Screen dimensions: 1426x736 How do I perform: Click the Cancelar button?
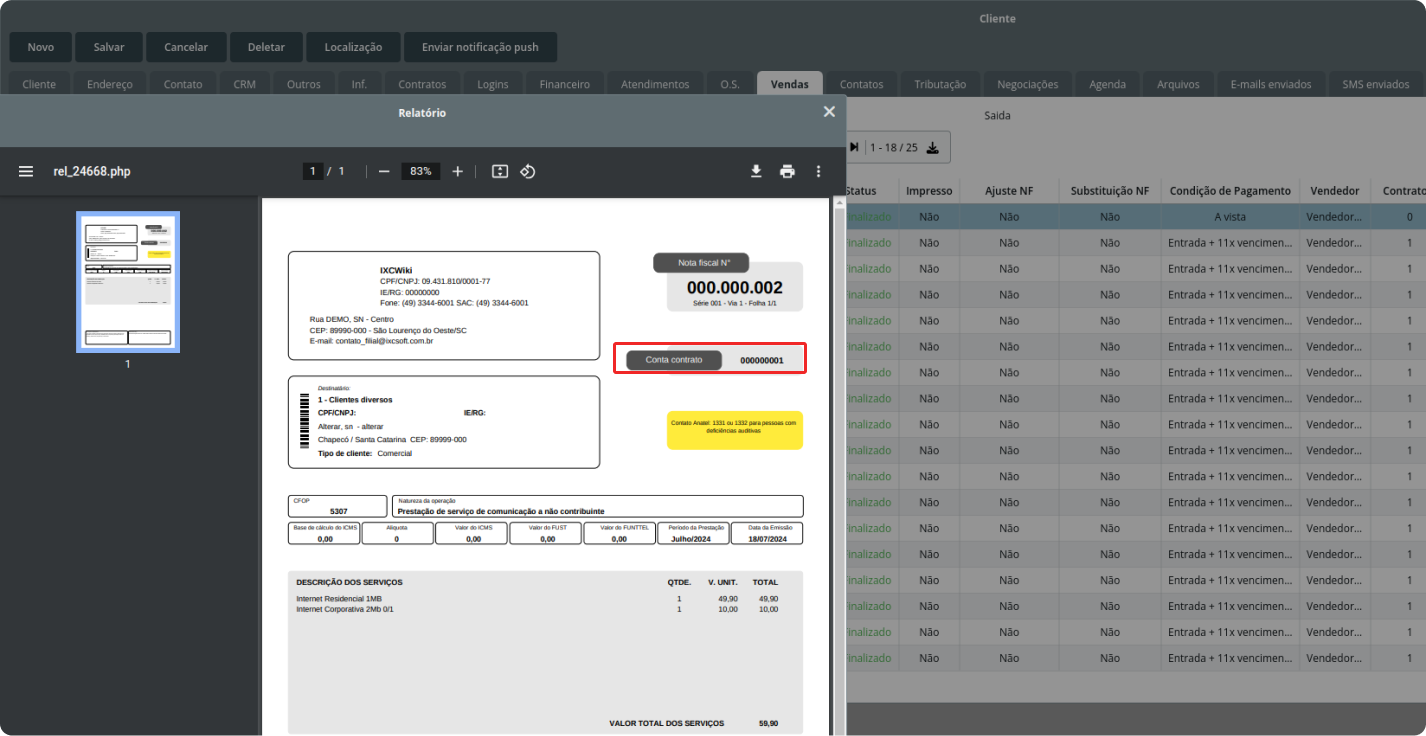(x=186, y=47)
